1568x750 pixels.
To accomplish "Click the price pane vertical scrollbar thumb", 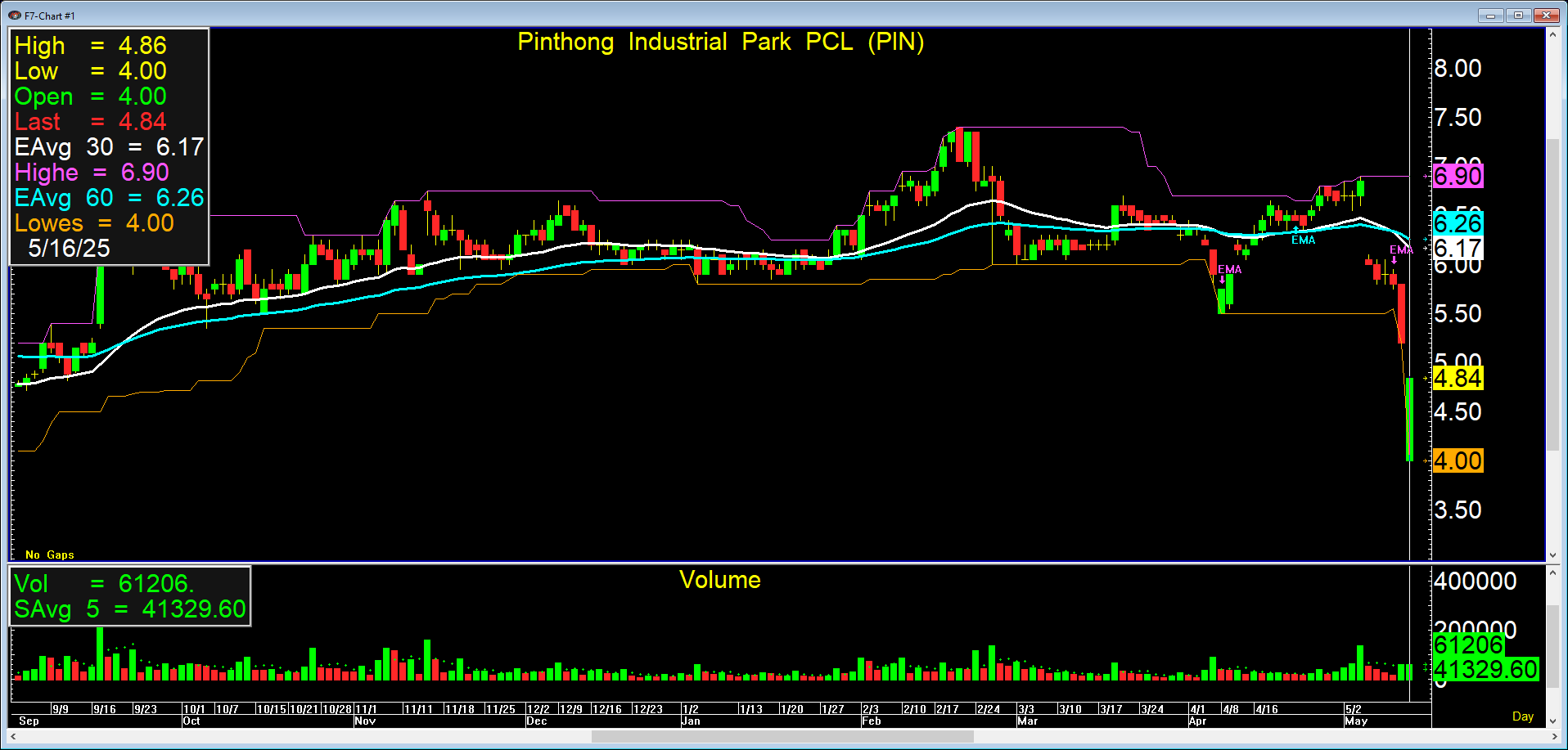I will tap(1552, 294).
